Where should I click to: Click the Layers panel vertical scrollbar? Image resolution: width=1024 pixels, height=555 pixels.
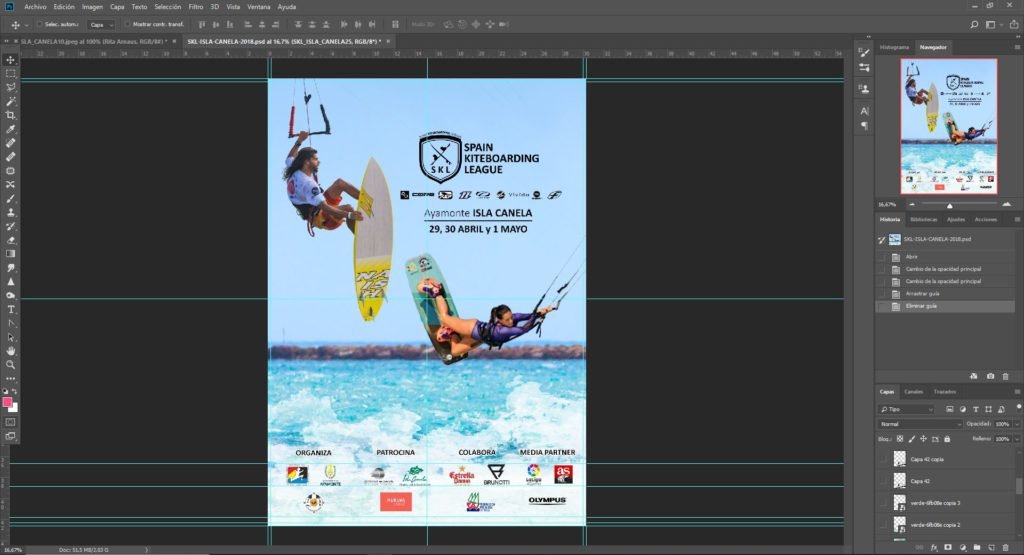click(x=1019, y=485)
